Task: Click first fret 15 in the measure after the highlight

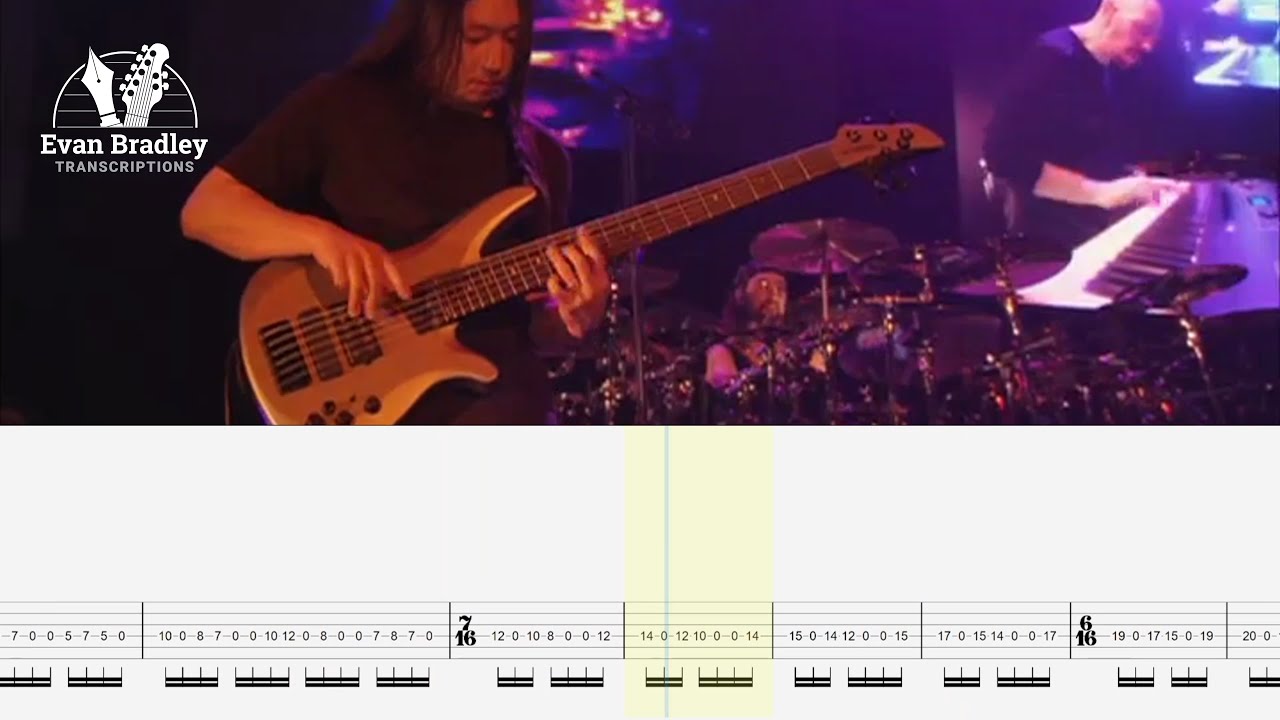Action: tap(796, 636)
